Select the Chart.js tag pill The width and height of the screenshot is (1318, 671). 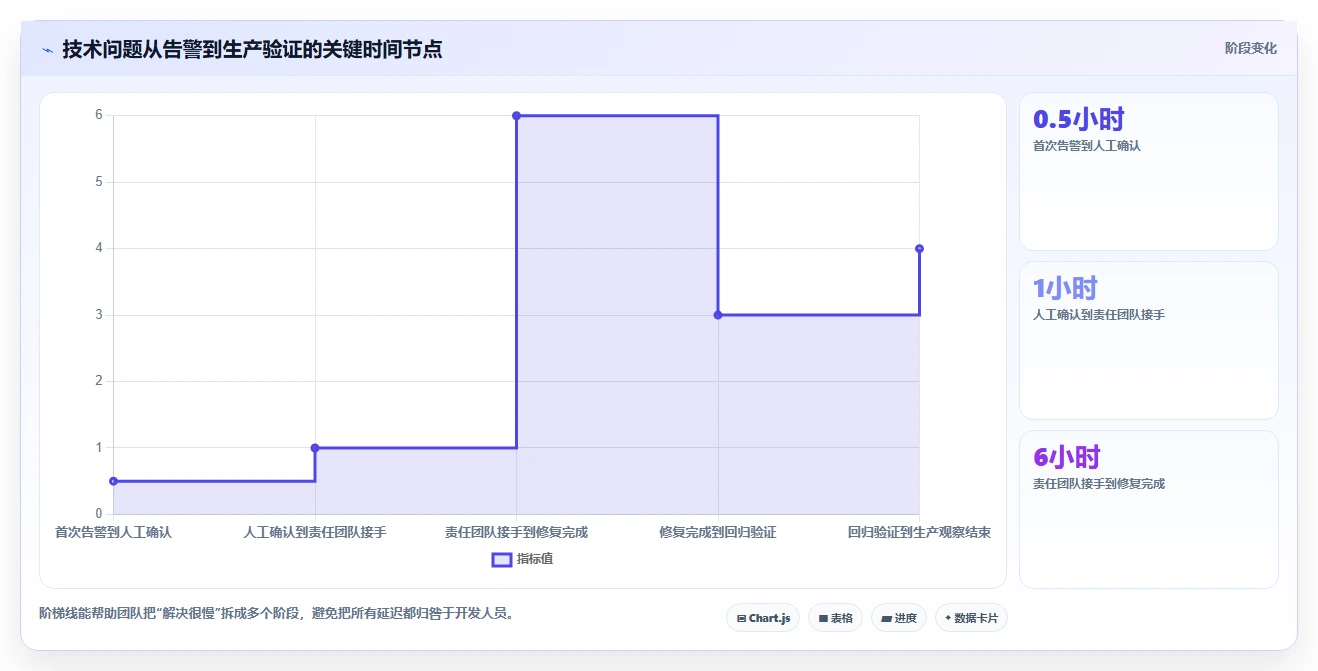(x=763, y=618)
